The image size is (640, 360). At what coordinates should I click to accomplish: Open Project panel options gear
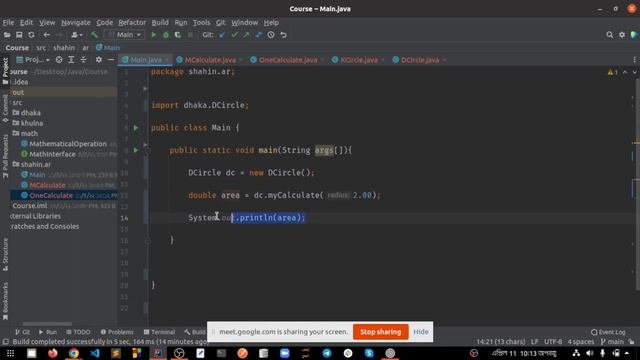98,60
